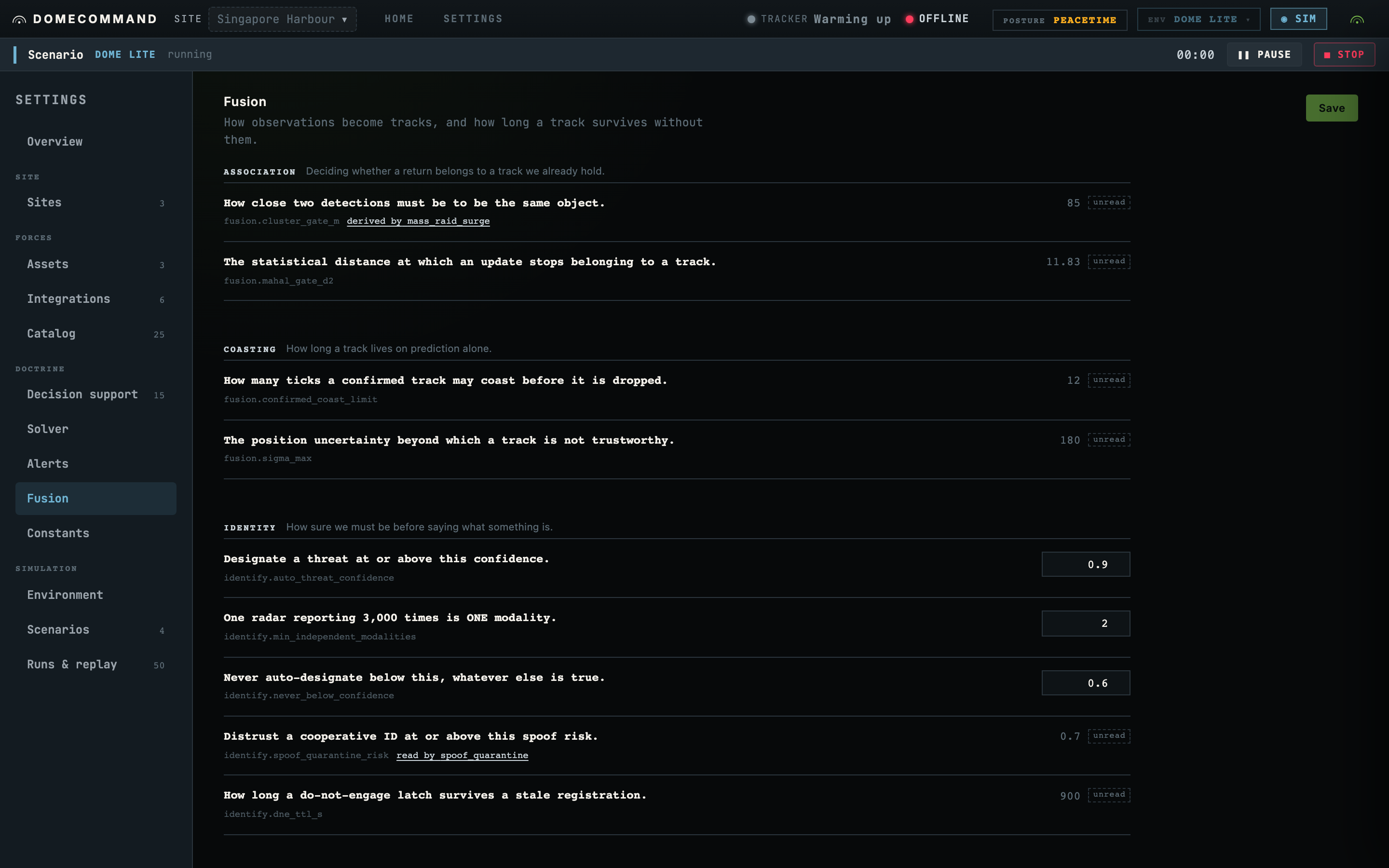Click the grey Tracker status dot

pyautogui.click(x=751, y=19)
